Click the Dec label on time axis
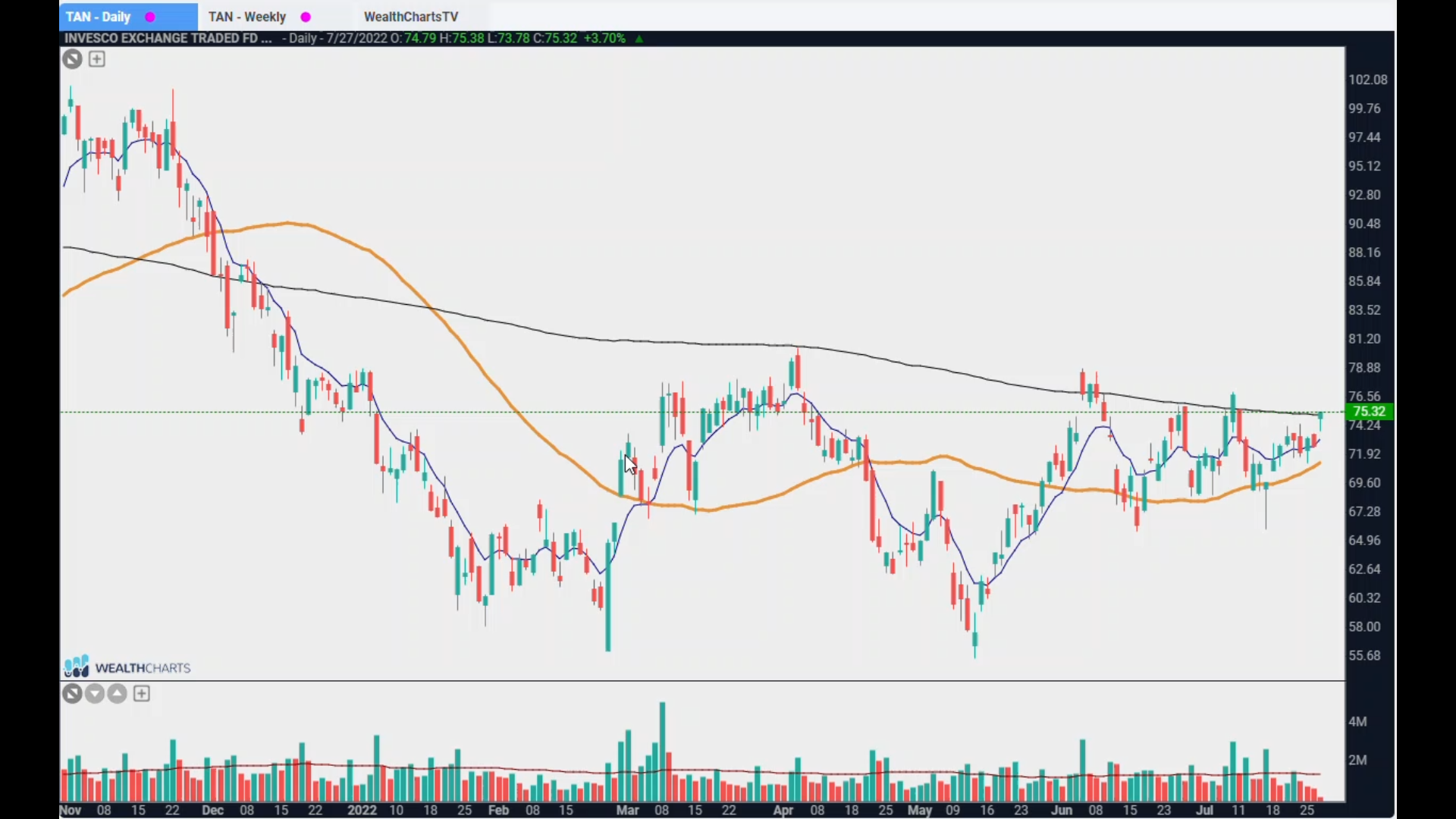The image size is (1456, 819). (x=212, y=811)
